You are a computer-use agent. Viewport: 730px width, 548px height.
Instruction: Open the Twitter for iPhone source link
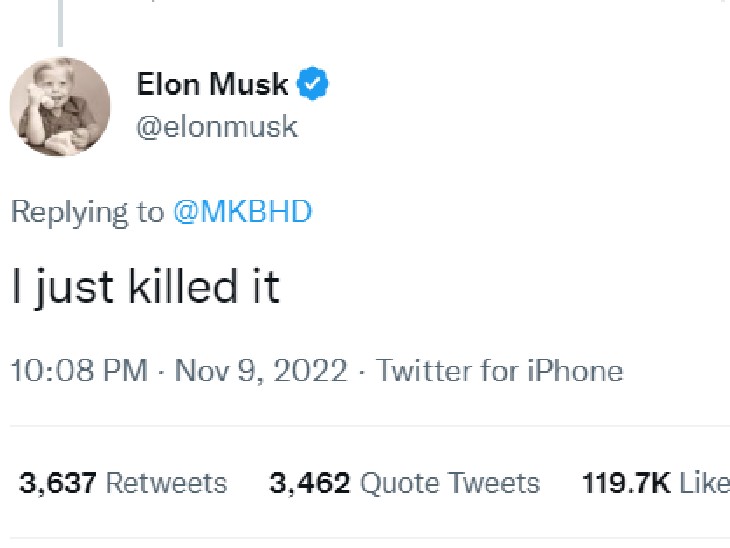pos(499,371)
